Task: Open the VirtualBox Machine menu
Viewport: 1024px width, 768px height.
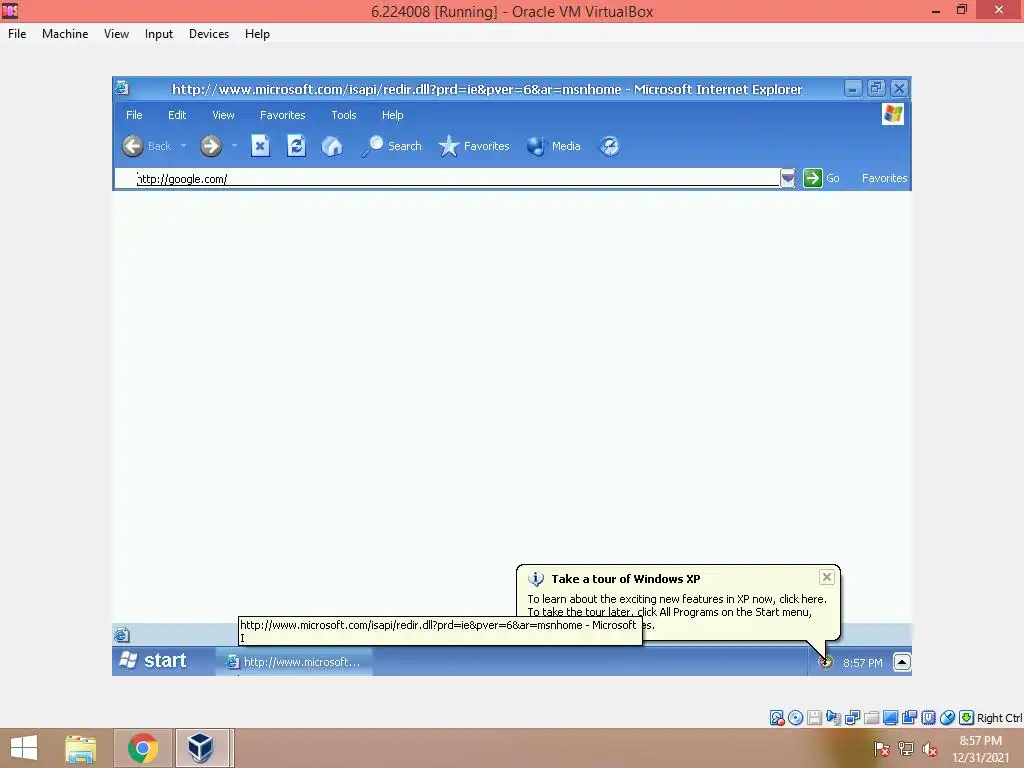Action: click(x=65, y=34)
